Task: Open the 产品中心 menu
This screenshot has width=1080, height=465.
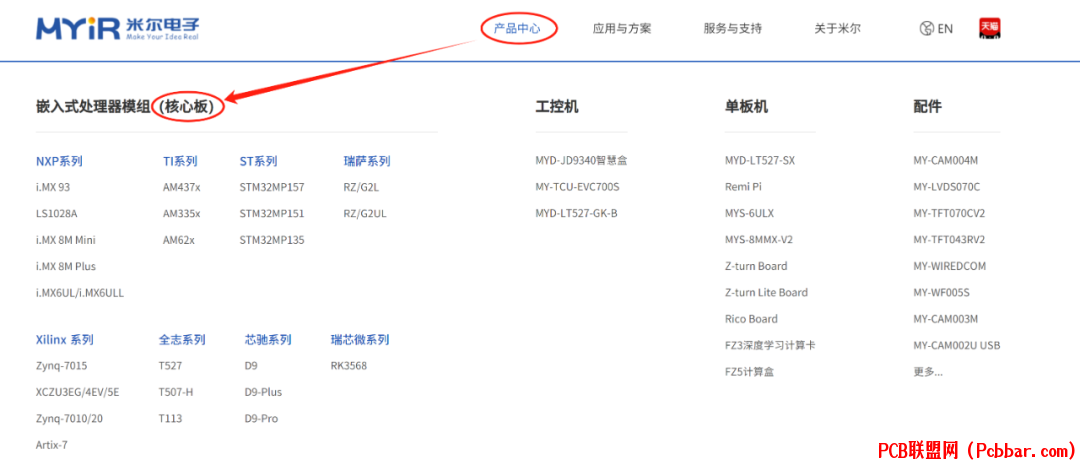Action: [517, 28]
